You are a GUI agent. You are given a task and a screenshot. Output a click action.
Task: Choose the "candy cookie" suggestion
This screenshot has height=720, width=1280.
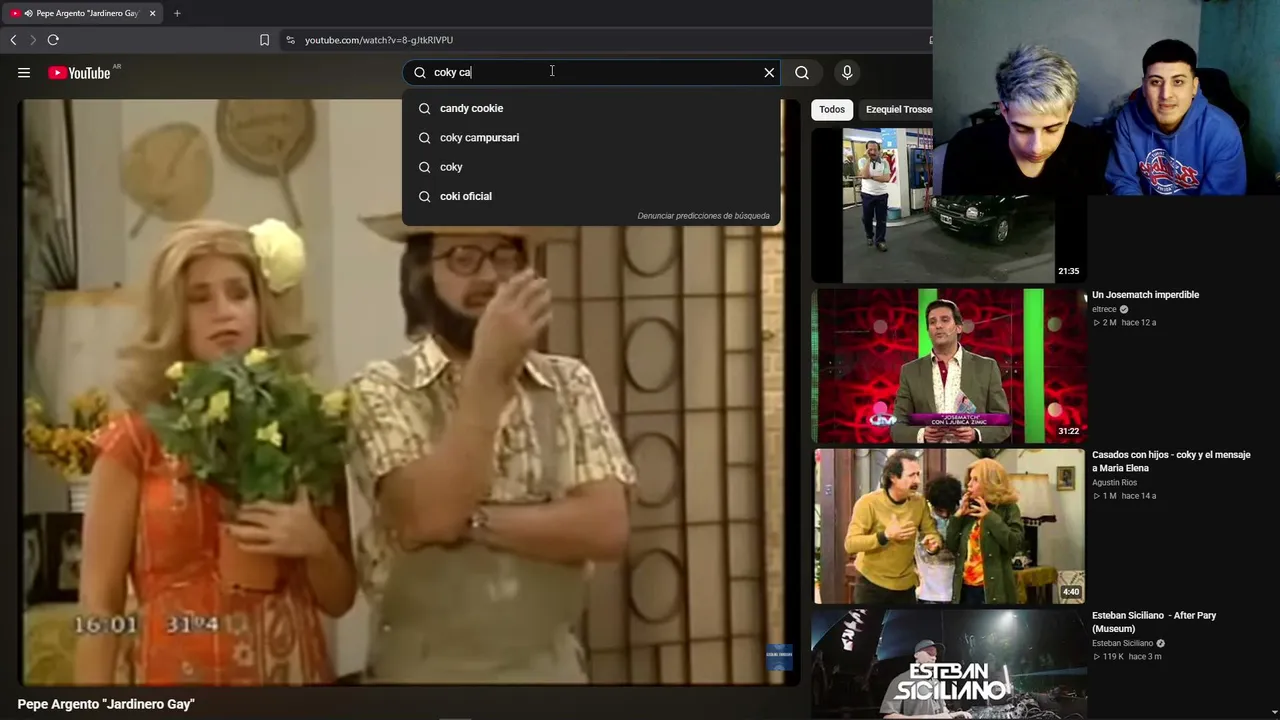591,108
